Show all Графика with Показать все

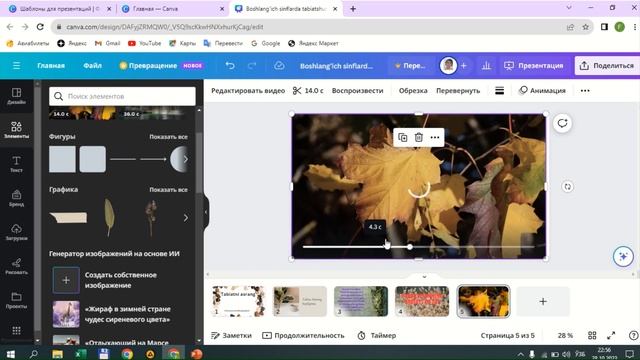[x=169, y=190]
